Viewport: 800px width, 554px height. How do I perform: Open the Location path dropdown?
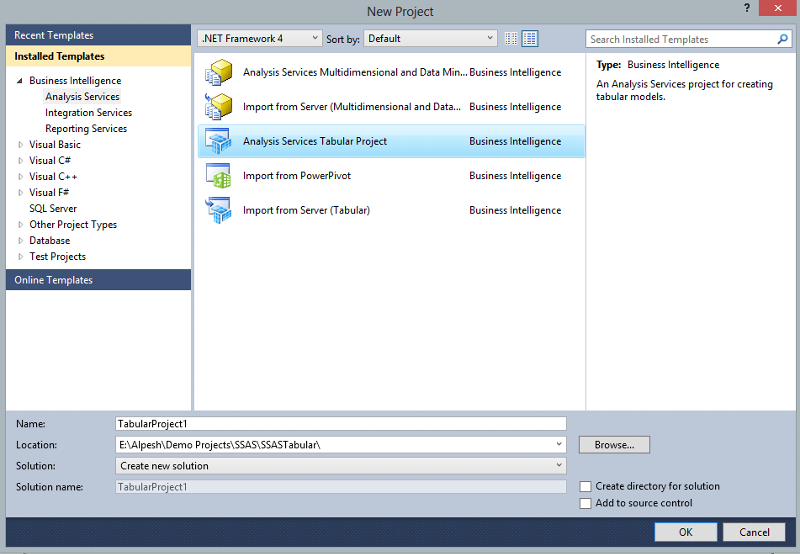[559, 445]
